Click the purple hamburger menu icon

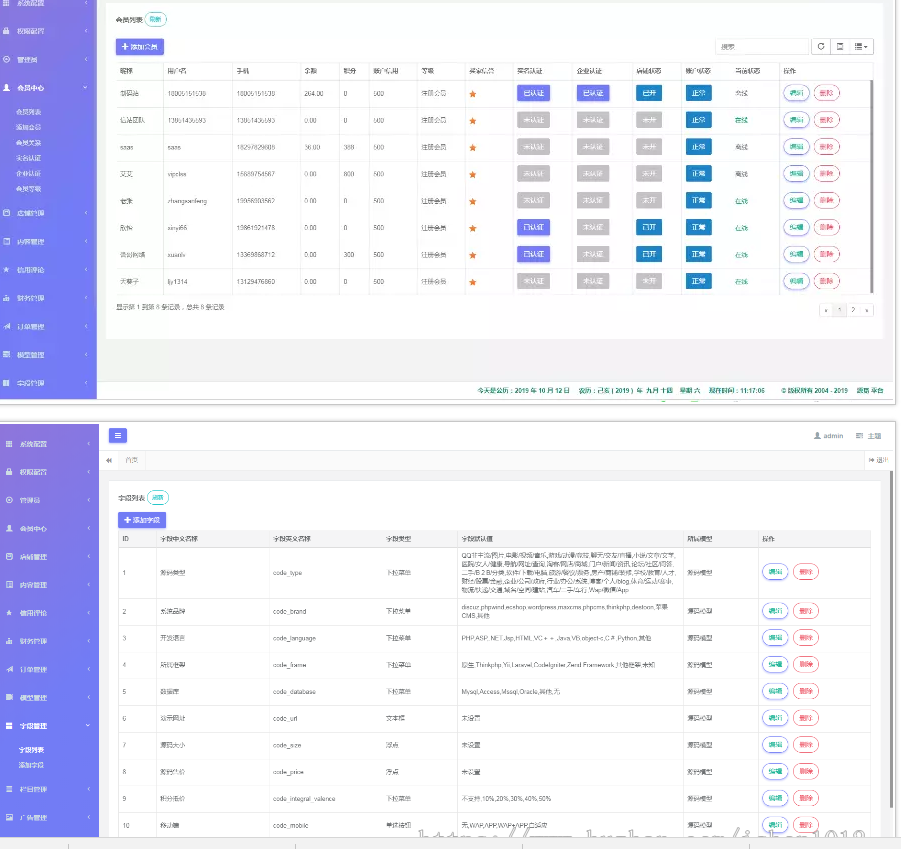[x=118, y=435]
